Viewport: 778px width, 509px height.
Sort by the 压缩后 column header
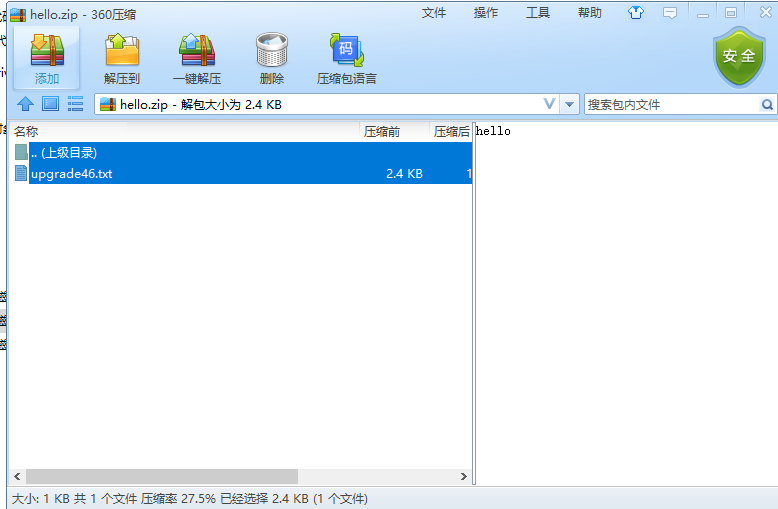[451, 131]
